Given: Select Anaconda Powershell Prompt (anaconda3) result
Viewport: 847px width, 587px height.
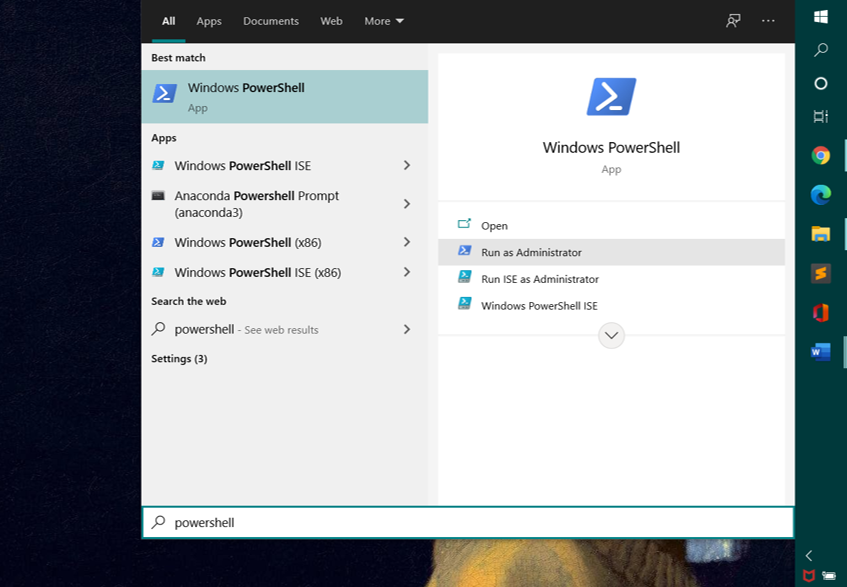Looking at the screenshot, I should (x=285, y=204).
